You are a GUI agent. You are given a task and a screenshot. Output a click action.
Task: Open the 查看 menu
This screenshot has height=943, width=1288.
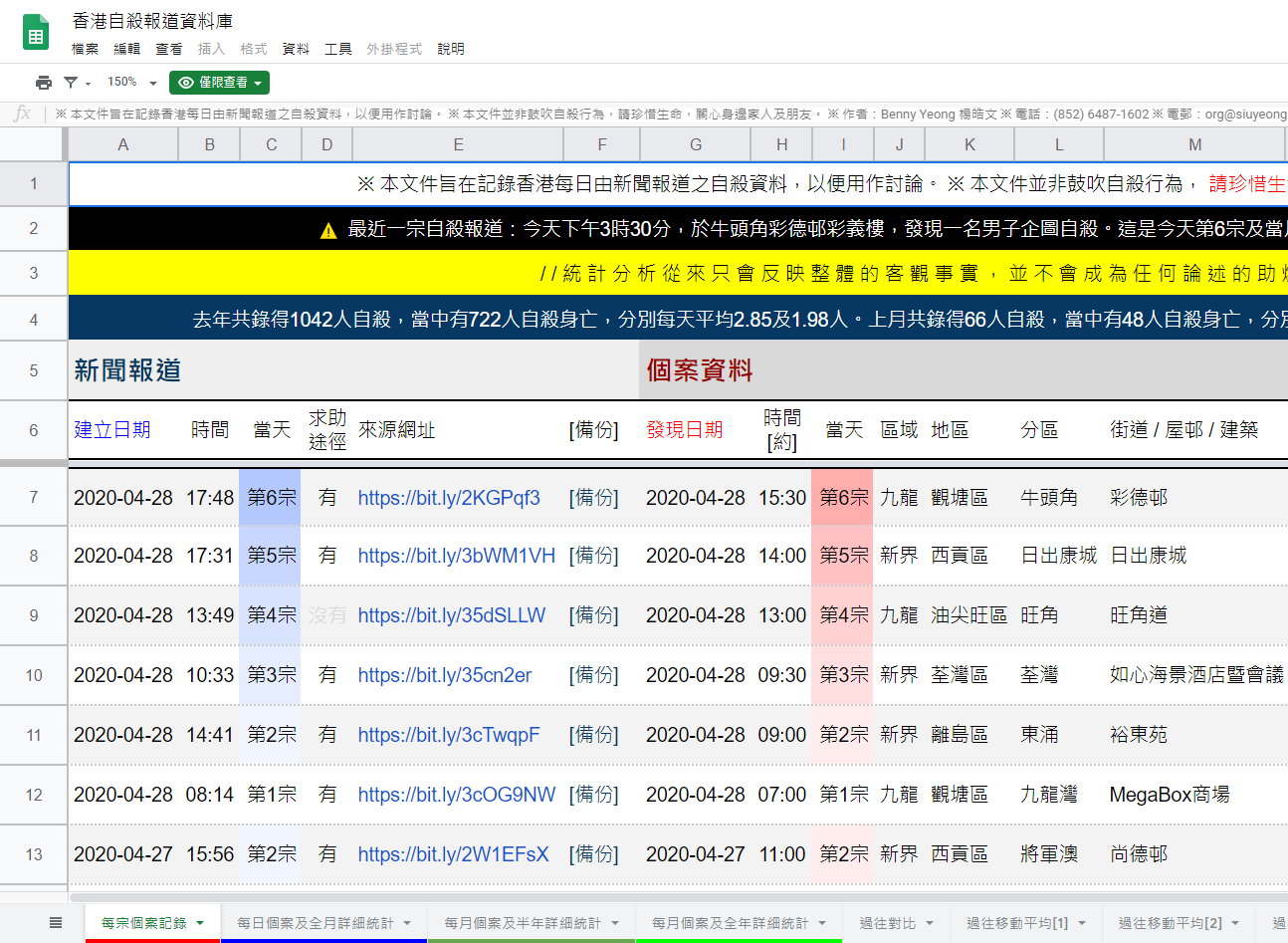click(x=169, y=49)
